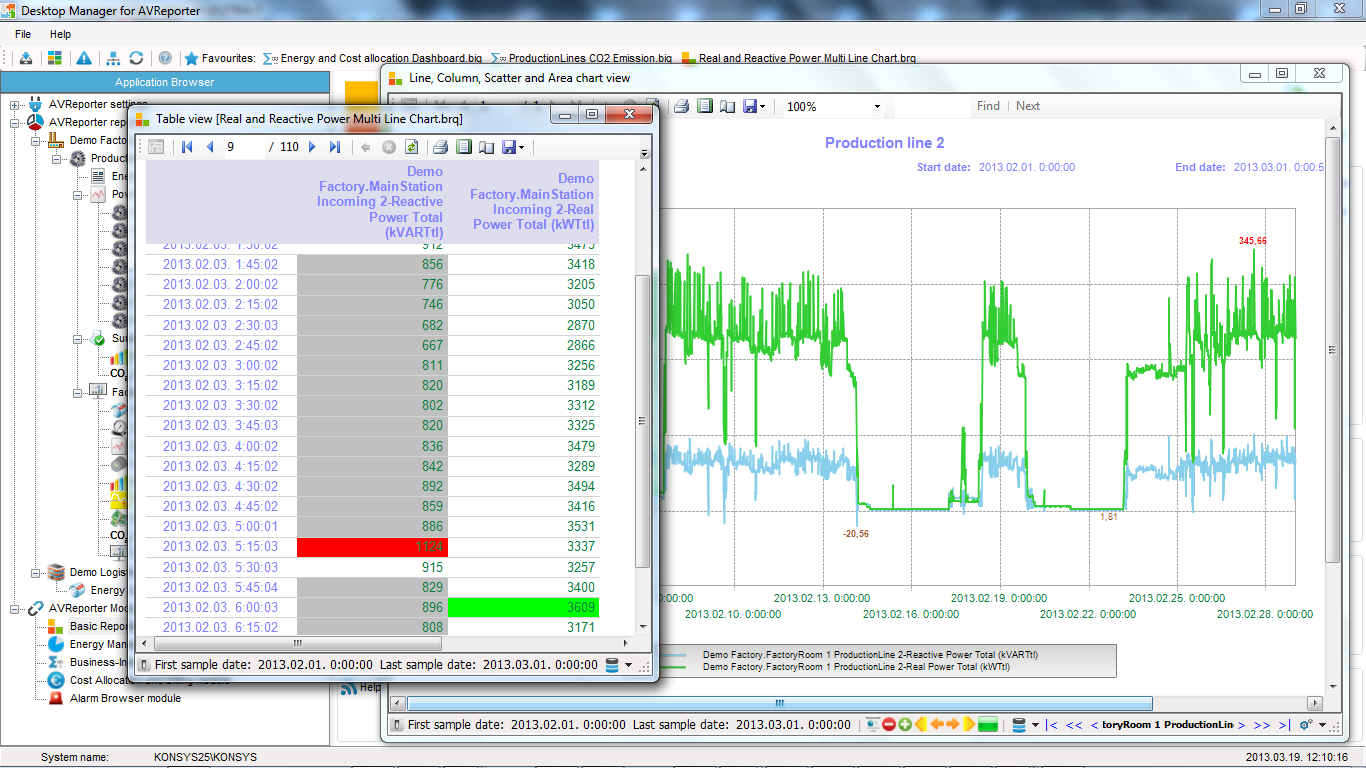Viewport: 1366px width, 768px height.
Task: Click the Application Browser panel header
Action: pos(164,82)
